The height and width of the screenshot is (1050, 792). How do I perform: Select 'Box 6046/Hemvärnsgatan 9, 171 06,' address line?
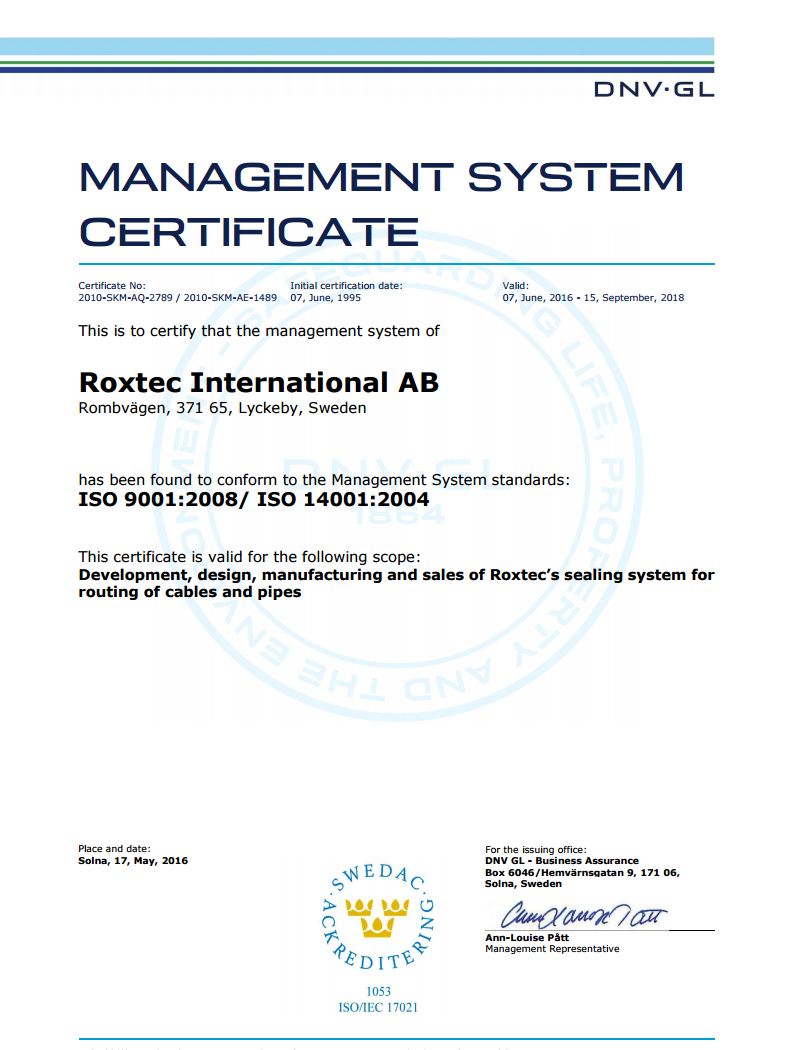coord(582,873)
